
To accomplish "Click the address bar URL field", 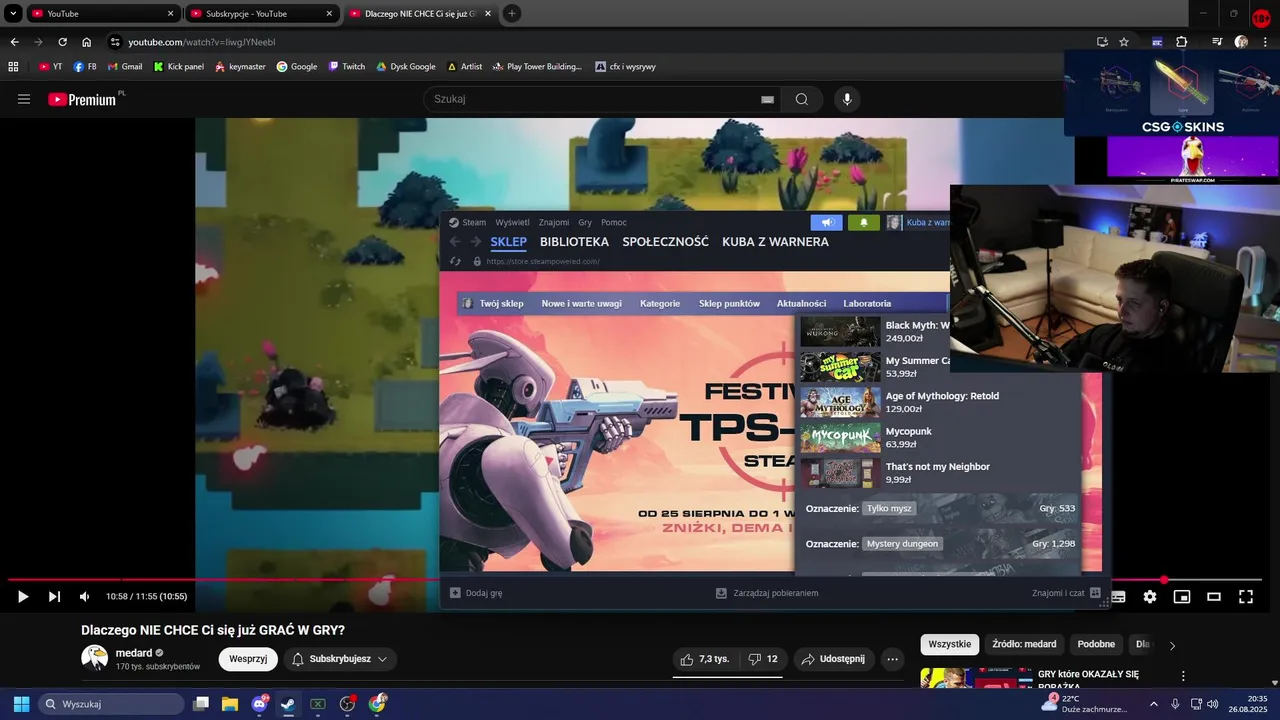I will pos(600,42).
